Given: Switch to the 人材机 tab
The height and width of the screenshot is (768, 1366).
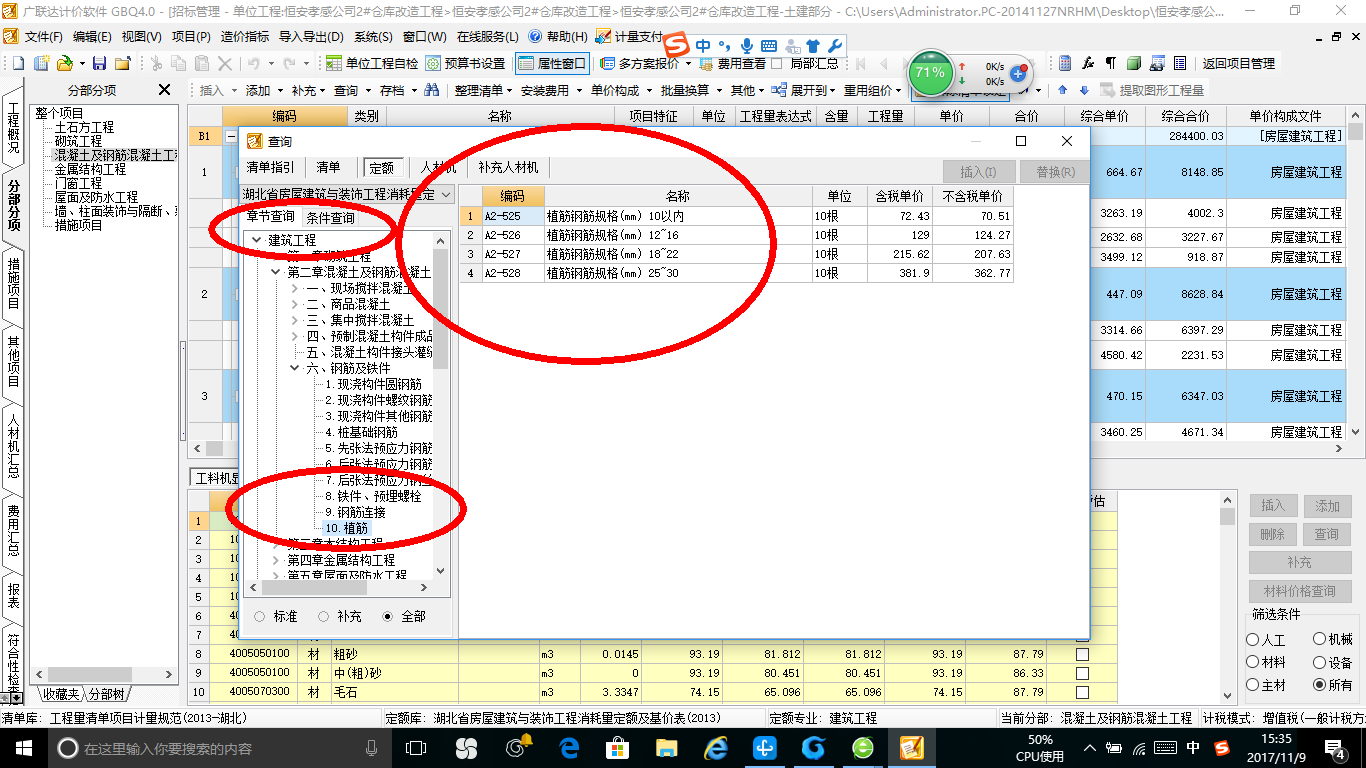Looking at the screenshot, I should coord(438,167).
